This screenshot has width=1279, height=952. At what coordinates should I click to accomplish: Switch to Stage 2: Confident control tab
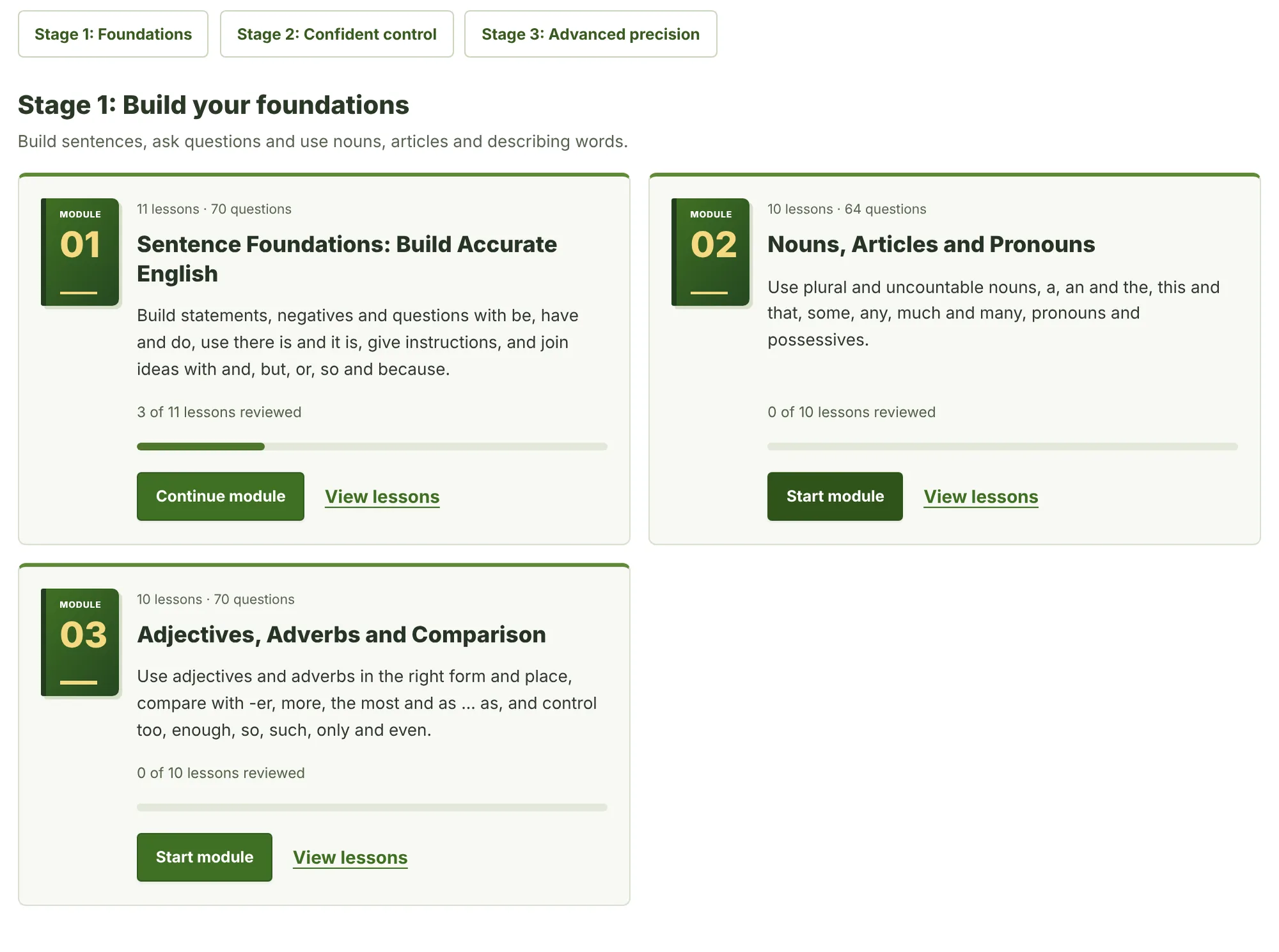[337, 34]
